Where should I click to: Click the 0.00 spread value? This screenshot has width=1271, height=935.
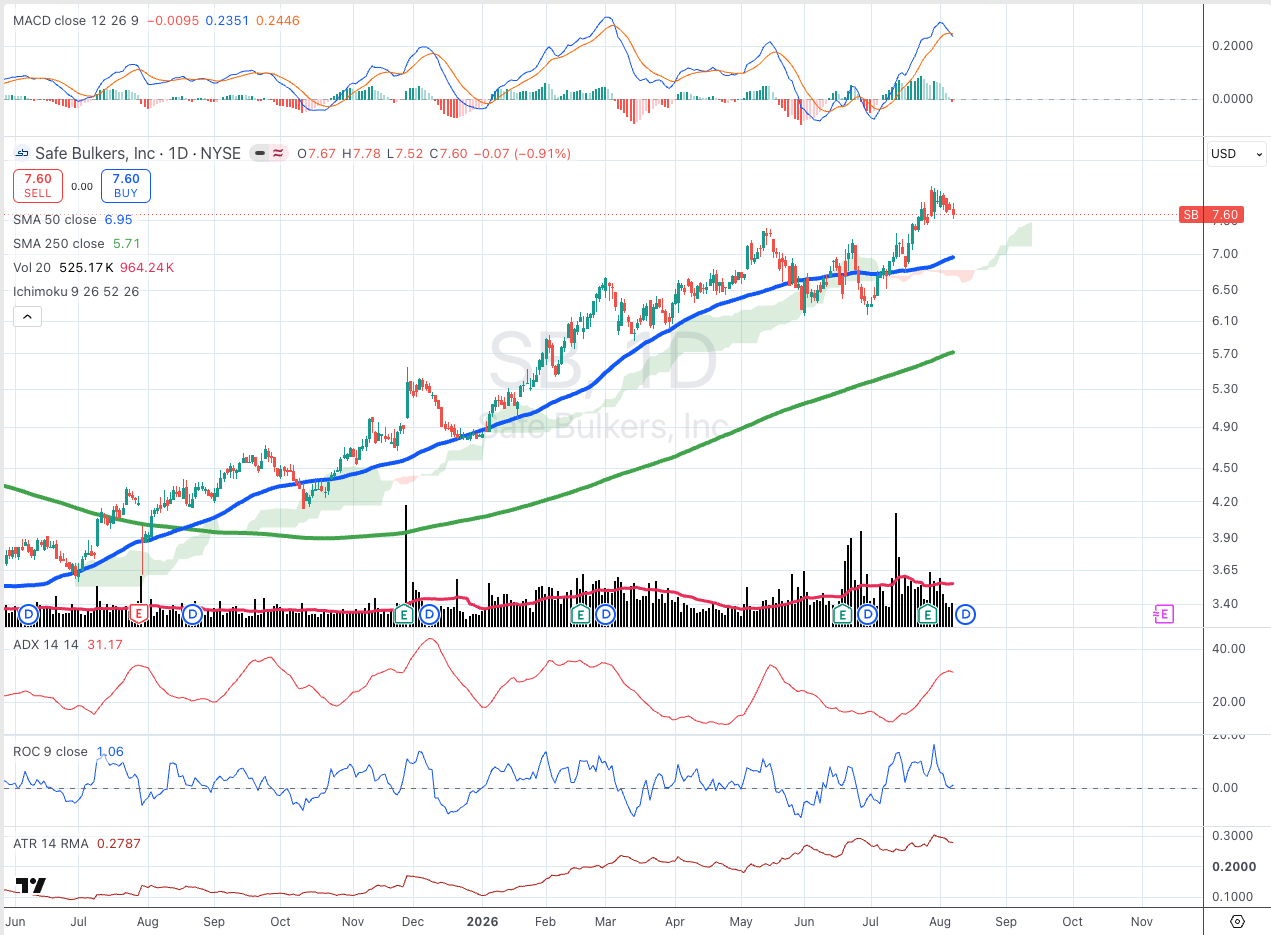coord(82,186)
